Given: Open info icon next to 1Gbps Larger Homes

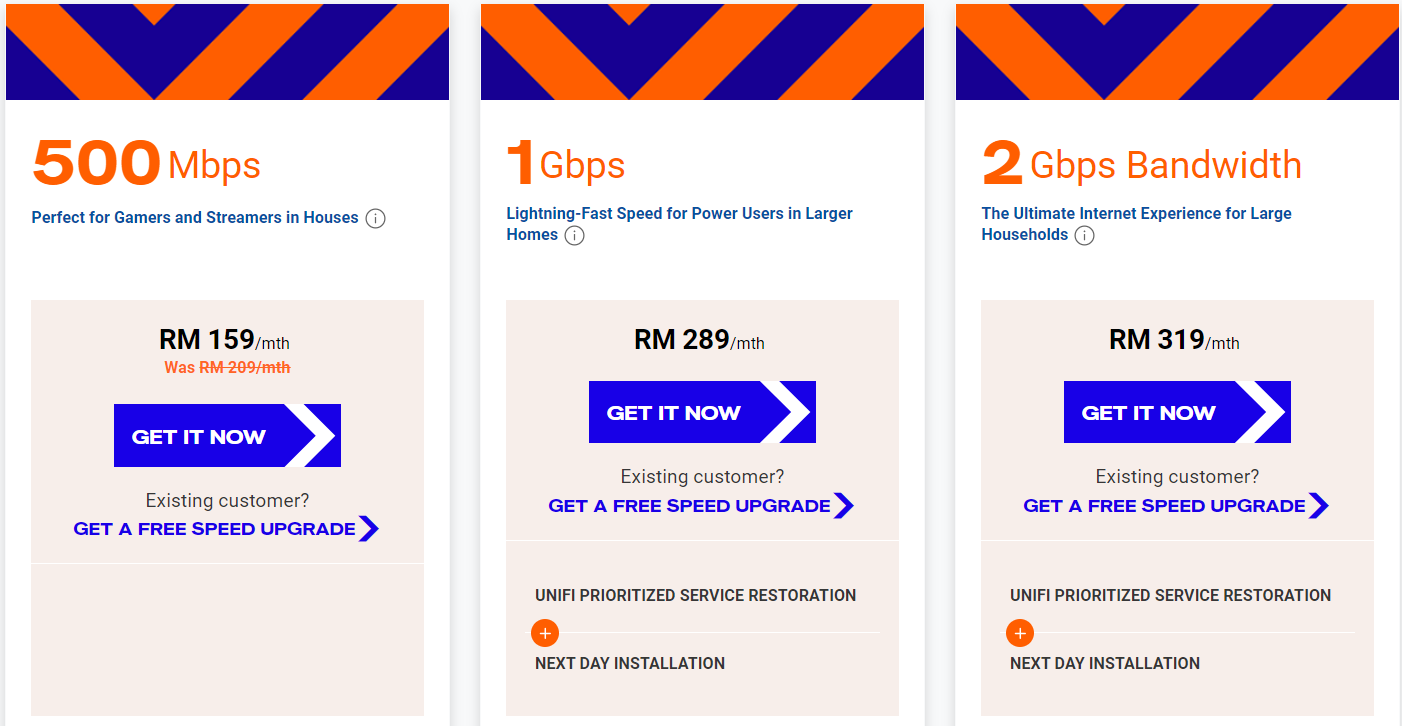Looking at the screenshot, I should coord(574,236).
